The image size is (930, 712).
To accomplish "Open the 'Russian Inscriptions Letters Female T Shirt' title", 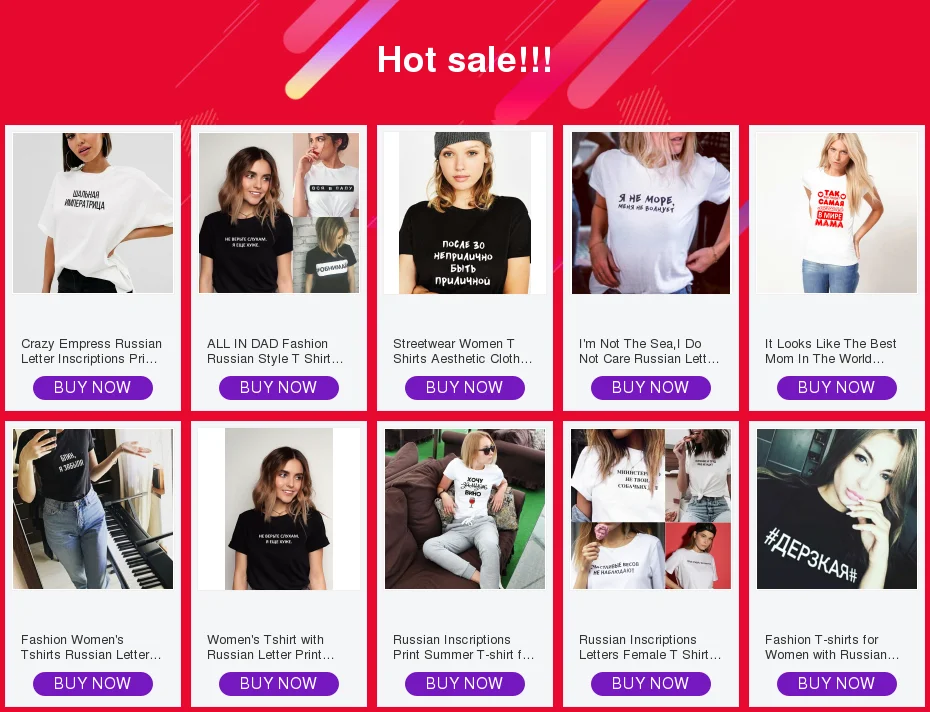I will click(650, 647).
